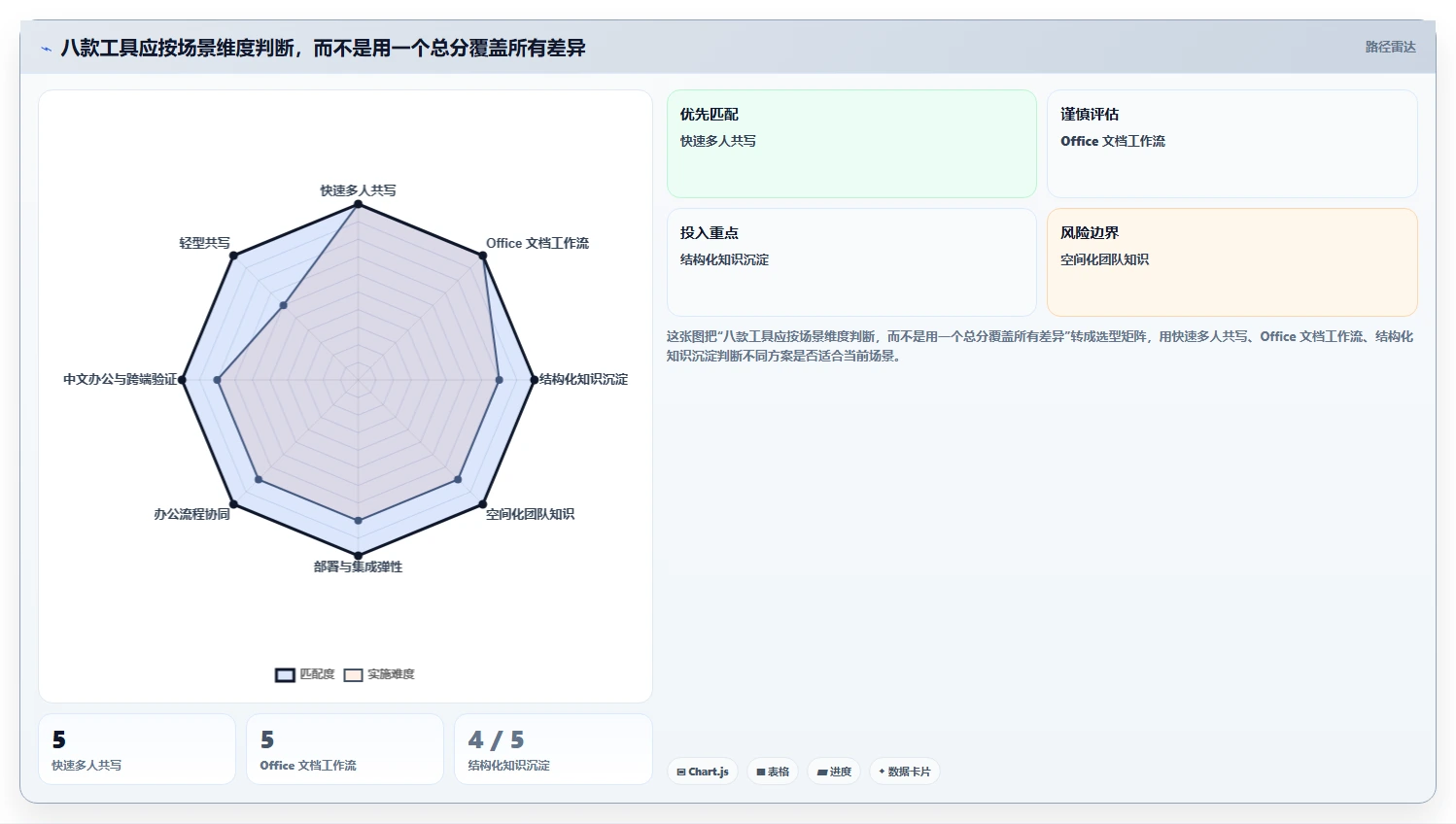Click the outer data point at 快速多人共写
Viewport: 1456px width, 824px height.
[x=358, y=204]
